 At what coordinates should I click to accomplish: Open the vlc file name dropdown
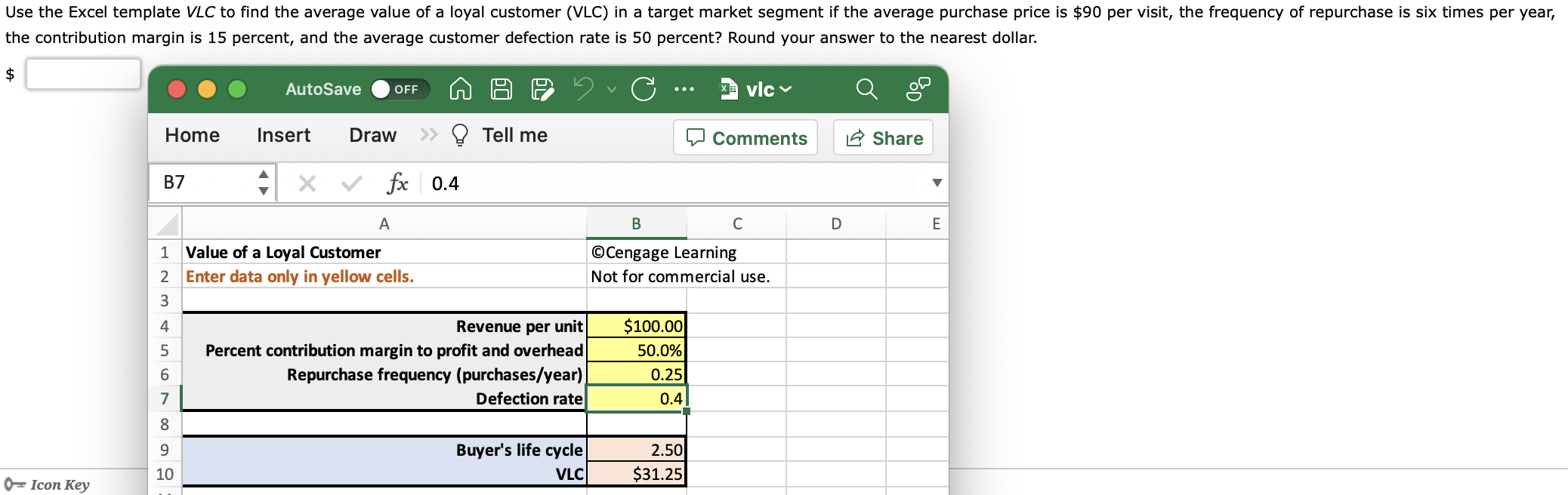pyautogui.click(x=756, y=89)
